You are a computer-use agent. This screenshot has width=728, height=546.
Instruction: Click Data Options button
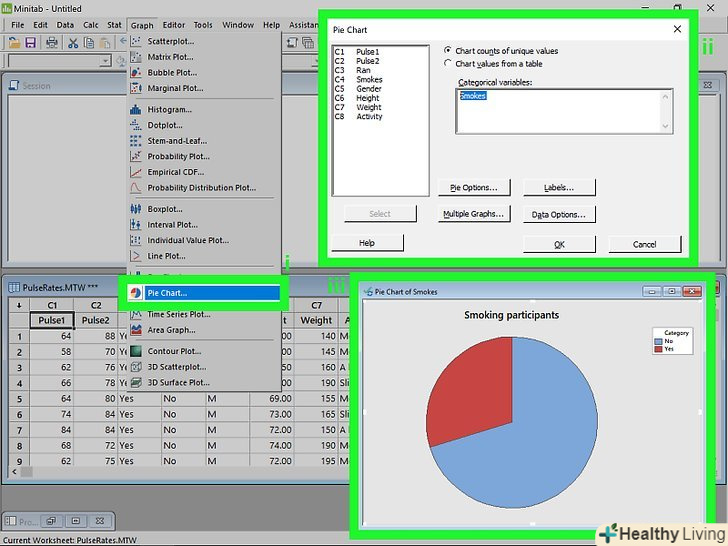[559, 214]
